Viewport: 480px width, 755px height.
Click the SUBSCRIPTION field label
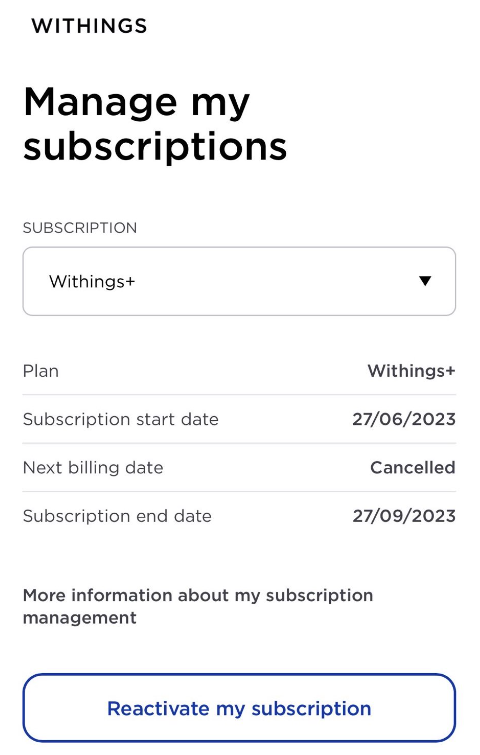pyautogui.click(x=80, y=228)
